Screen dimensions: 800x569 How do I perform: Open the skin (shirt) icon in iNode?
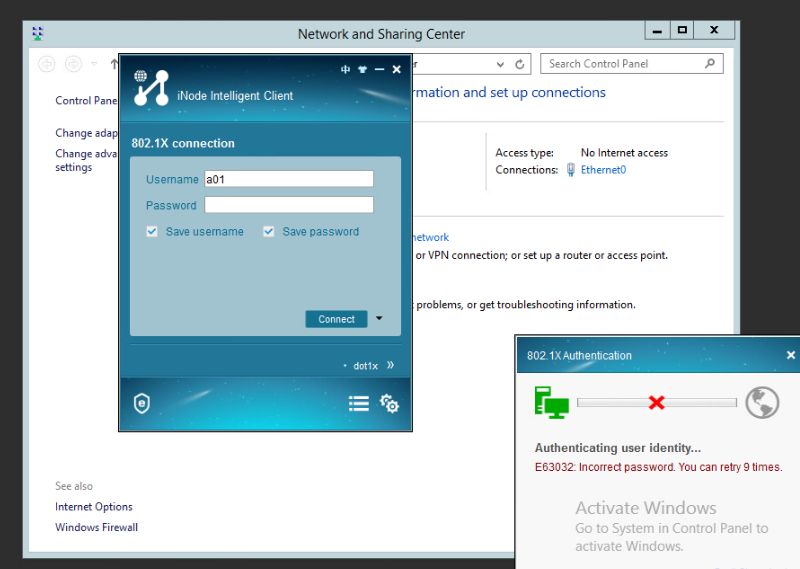click(x=362, y=69)
